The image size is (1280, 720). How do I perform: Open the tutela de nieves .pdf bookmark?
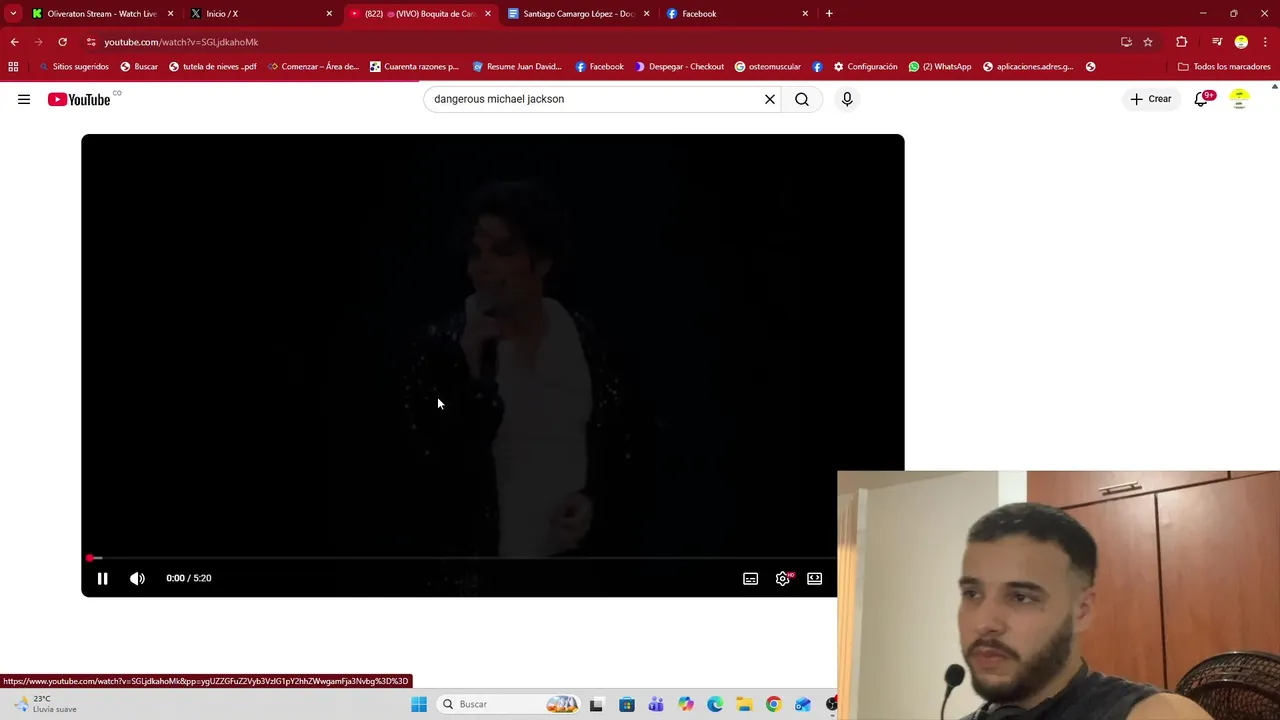point(212,67)
